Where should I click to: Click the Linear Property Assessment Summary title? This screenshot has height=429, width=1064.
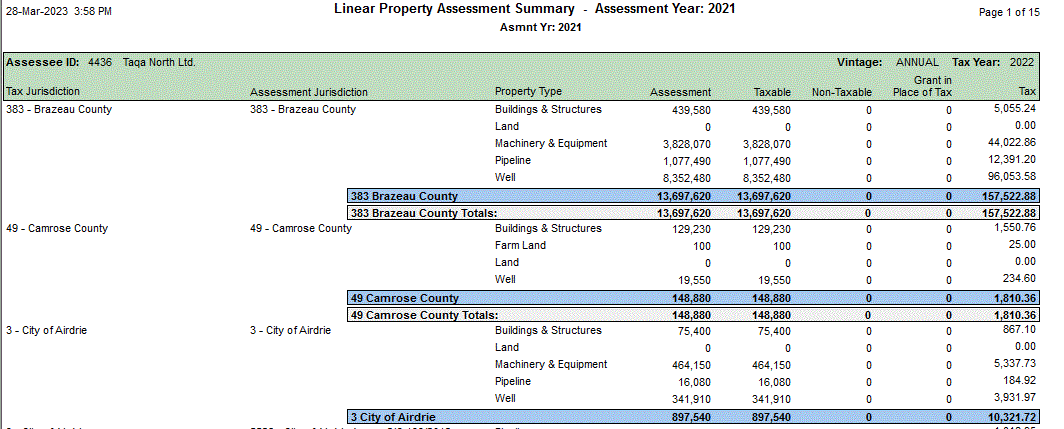tap(459, 9)
